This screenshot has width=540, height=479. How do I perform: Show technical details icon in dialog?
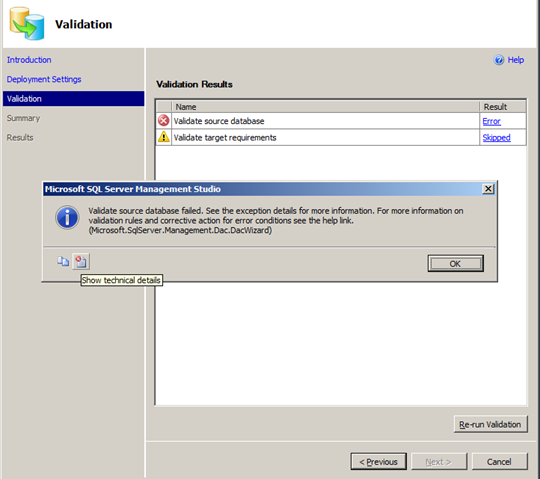81,262
